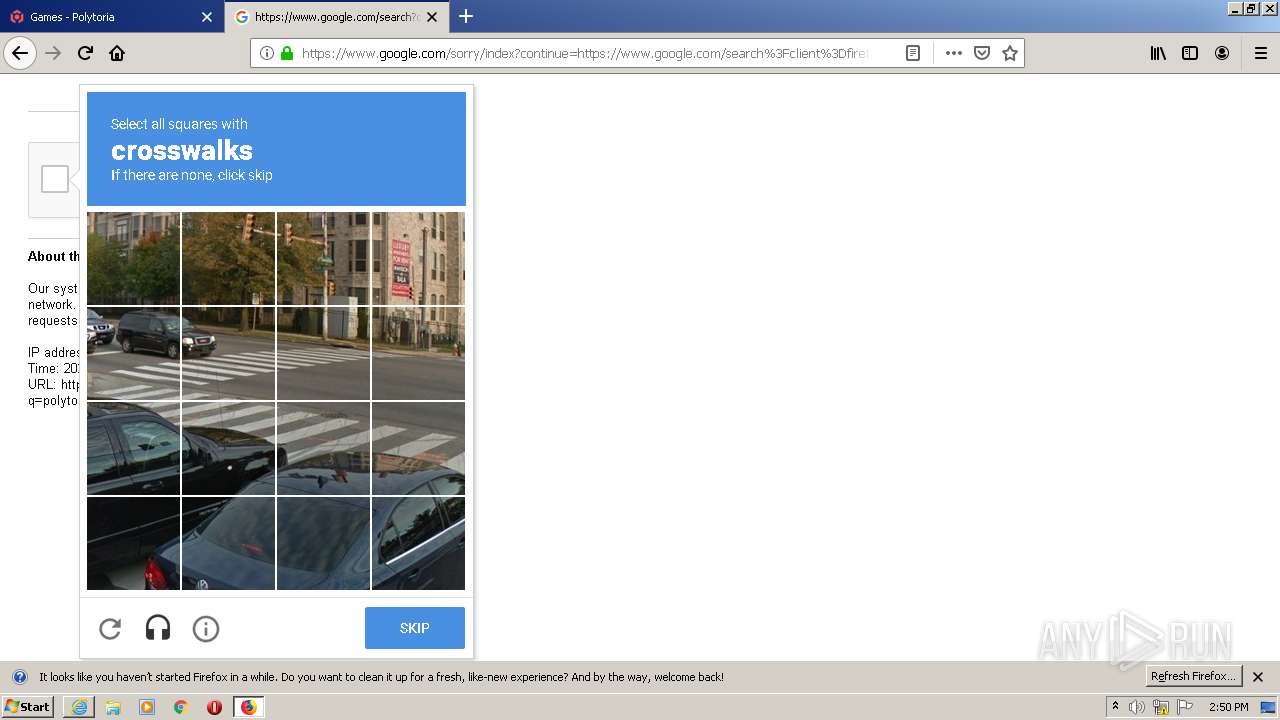Show hidden system tray icons
The image size is (1280, 720).
[1116, 707]
